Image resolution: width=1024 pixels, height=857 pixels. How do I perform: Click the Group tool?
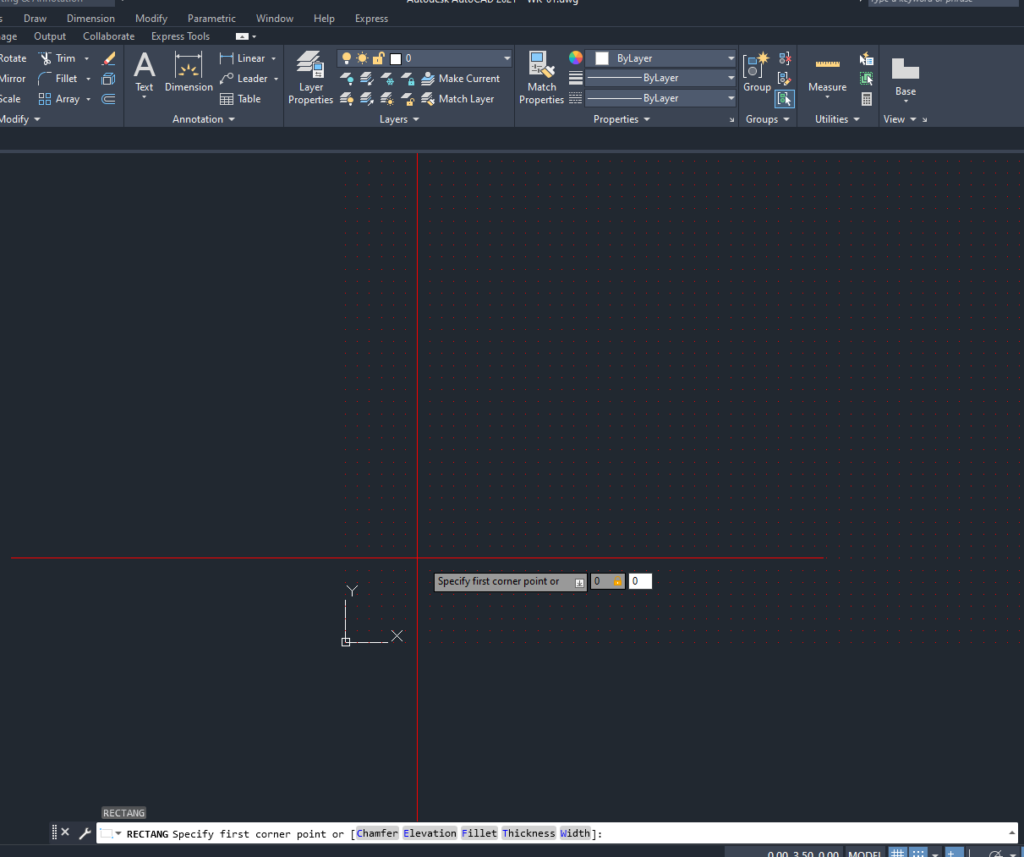(x=757, y=73)
